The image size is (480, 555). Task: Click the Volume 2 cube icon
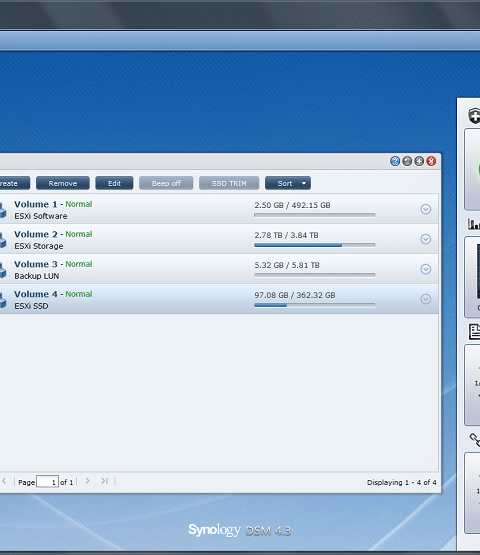[2, 239]
